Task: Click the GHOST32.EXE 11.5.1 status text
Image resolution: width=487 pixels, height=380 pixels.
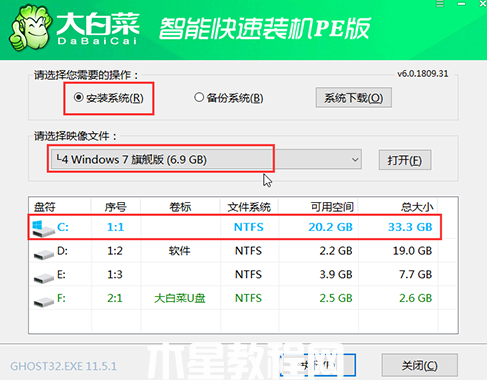Action: (x=63, y=366)
